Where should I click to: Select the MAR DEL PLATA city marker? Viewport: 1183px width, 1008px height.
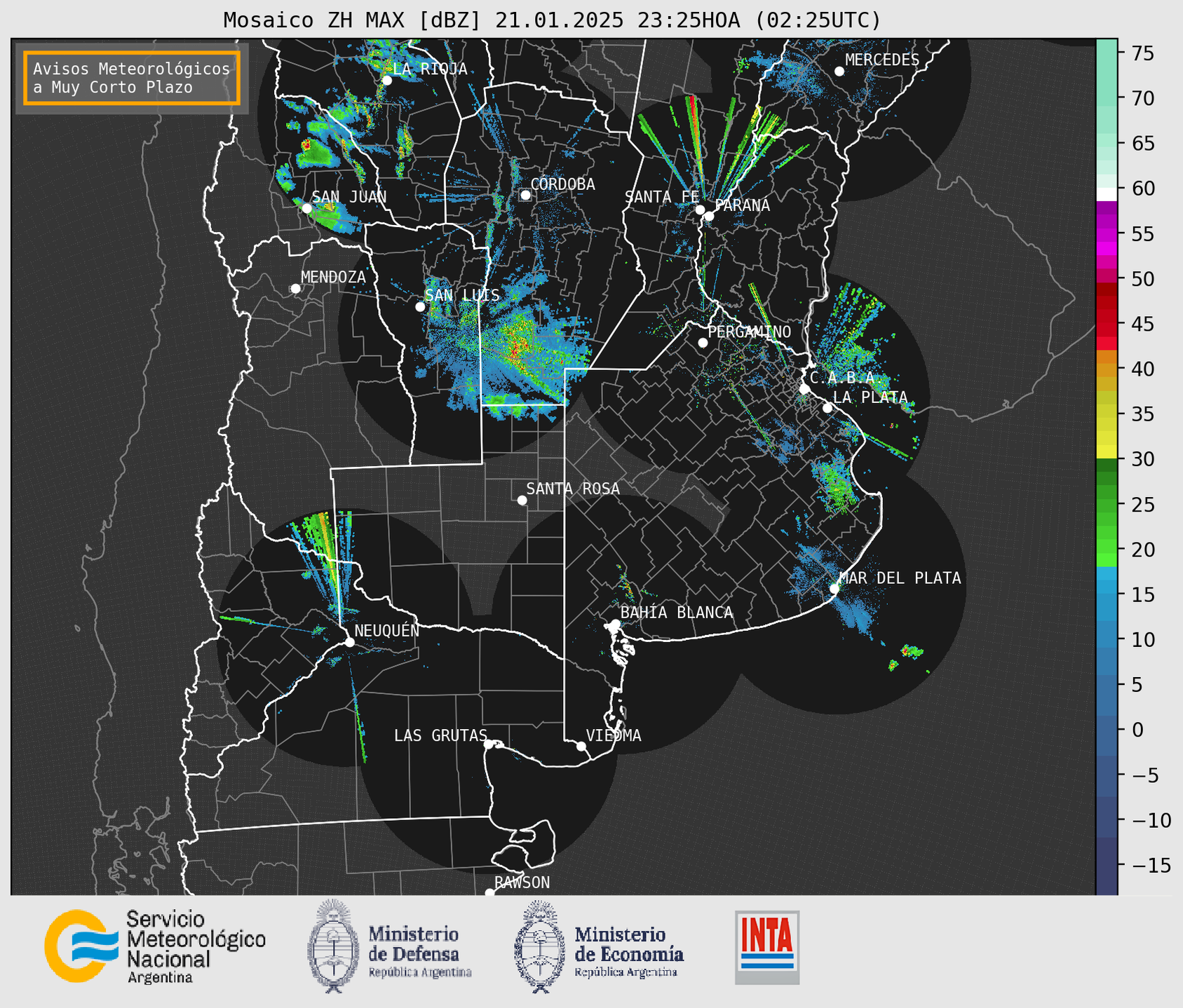click(834, 588)
